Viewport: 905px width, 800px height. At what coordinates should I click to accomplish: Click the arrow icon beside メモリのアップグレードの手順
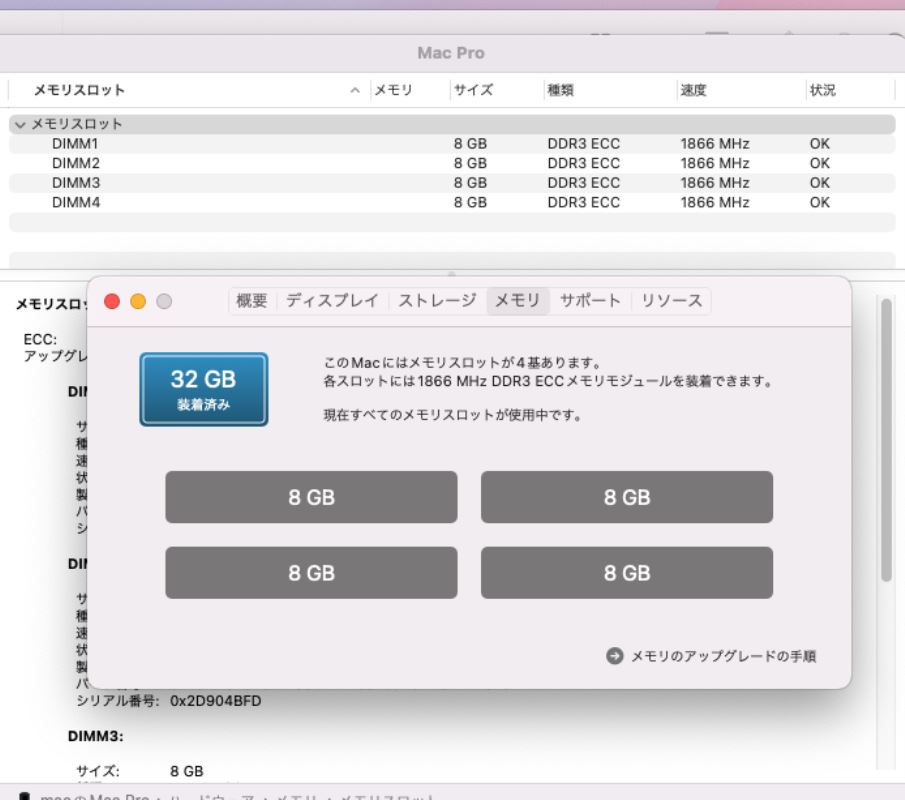click(x=615, y=656)
